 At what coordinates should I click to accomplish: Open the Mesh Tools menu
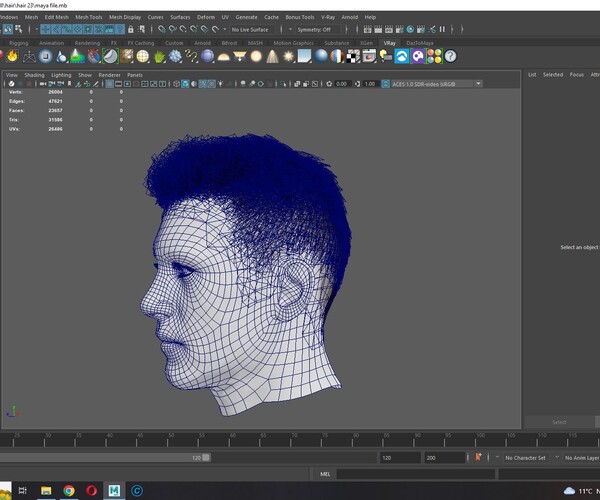tap(88, 17)
